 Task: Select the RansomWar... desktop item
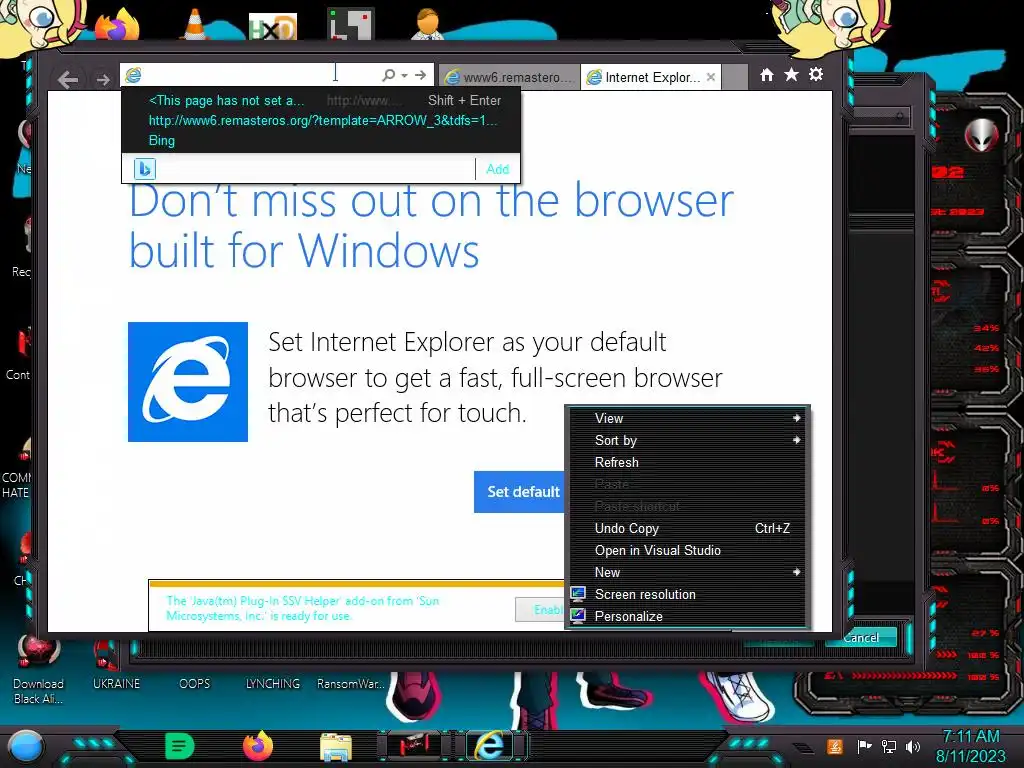pyautogui.click(x=351, y=684)
